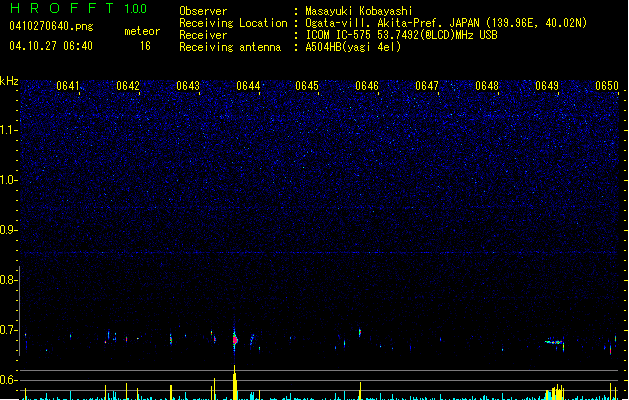Click the 1.0 kHz frequency label
This screenshot has width=629, height=400.
coord(9,180)
